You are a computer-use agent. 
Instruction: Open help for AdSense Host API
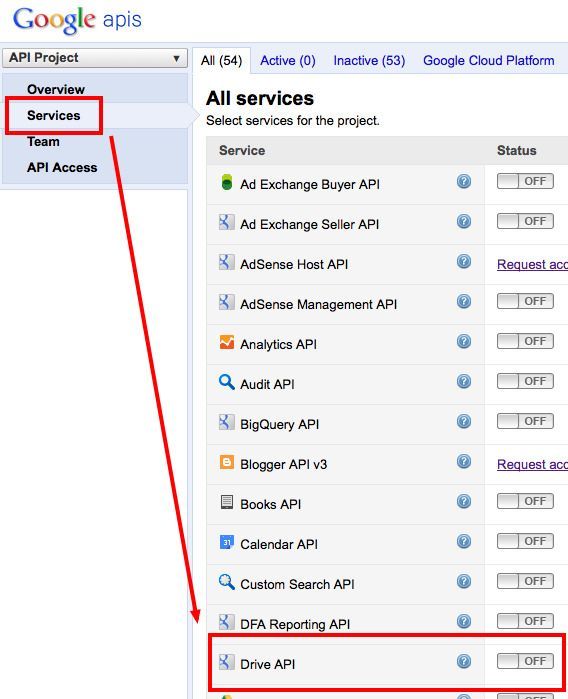(x=464, y=261)
